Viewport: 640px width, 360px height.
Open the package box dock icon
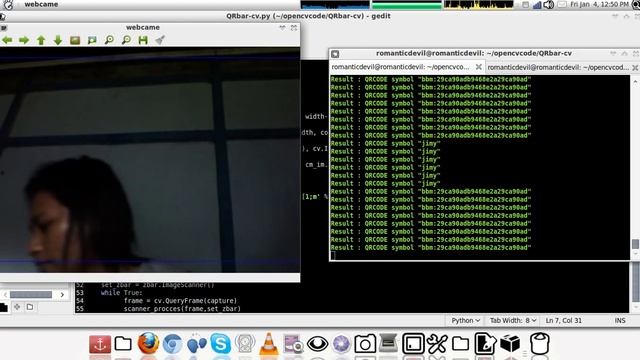510,344
